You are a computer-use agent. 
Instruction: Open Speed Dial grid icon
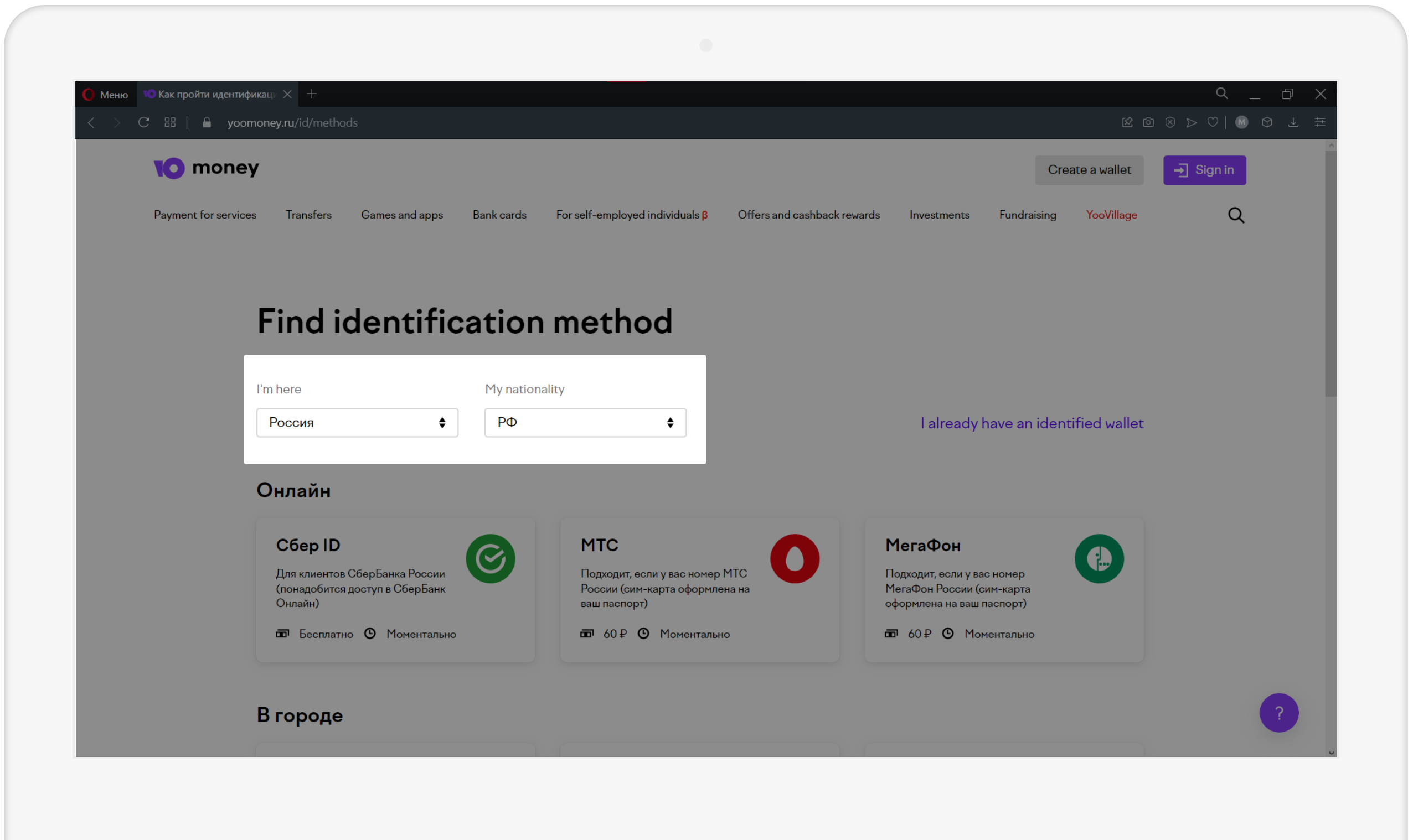tap(170, 122)
